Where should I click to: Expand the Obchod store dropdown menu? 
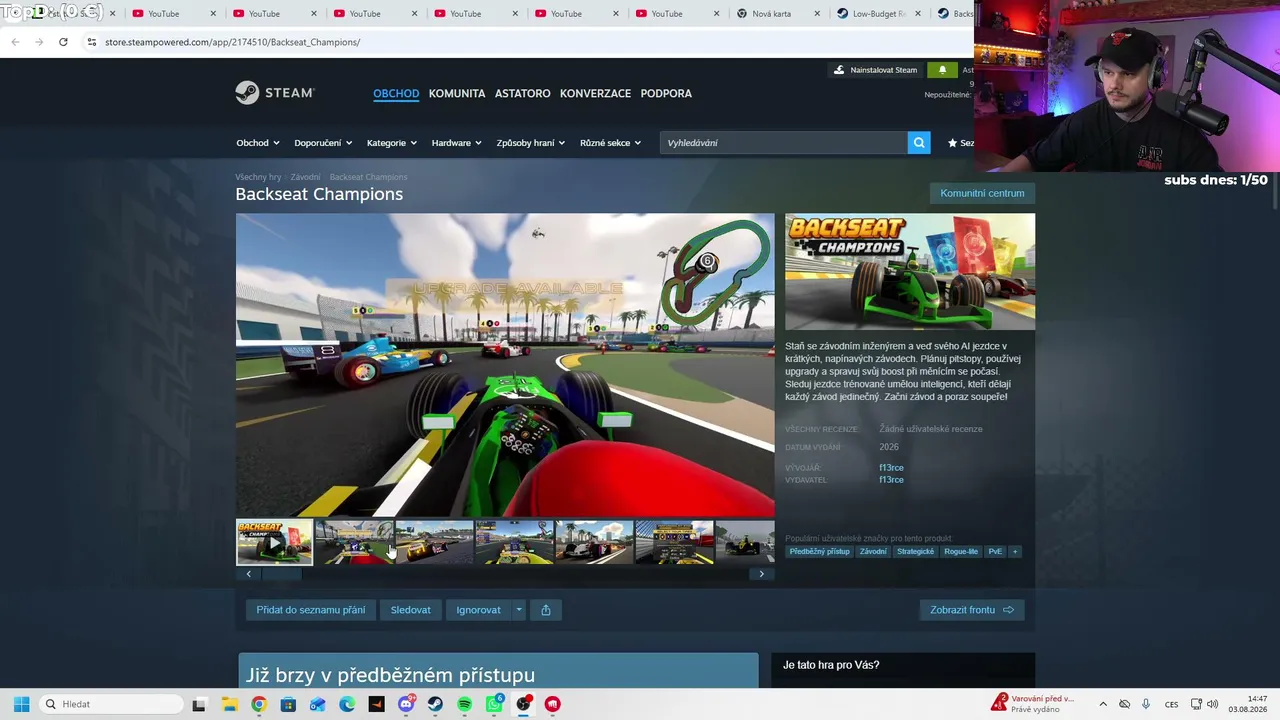258,143
